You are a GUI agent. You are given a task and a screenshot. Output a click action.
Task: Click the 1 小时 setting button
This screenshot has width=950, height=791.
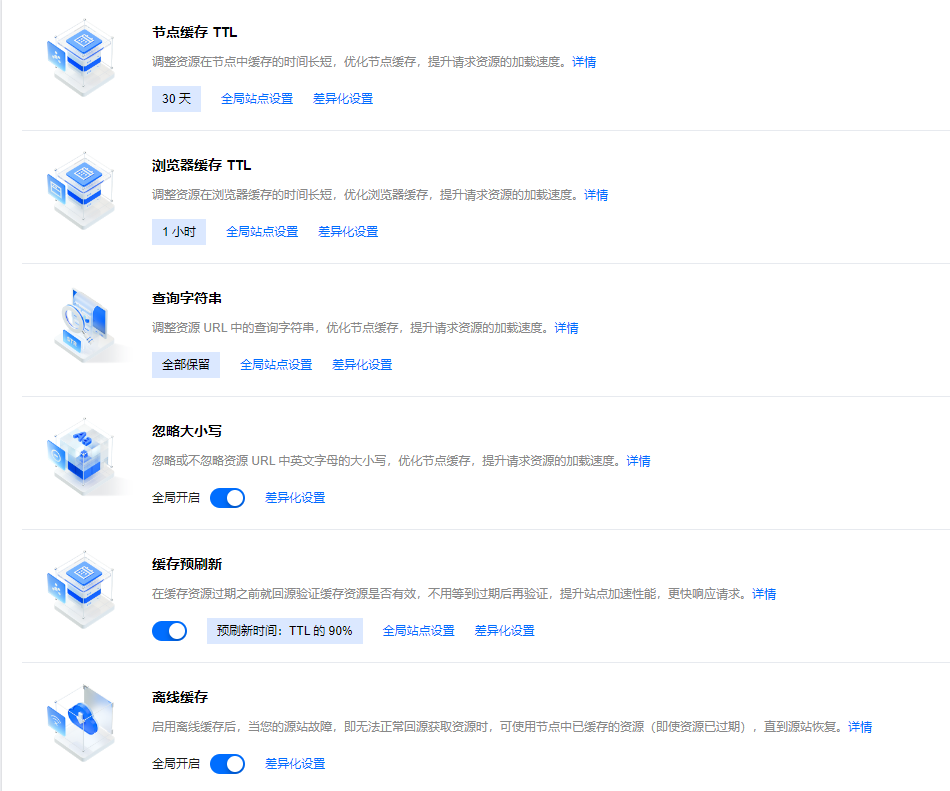pyautogui.click(x=178, y=231)
